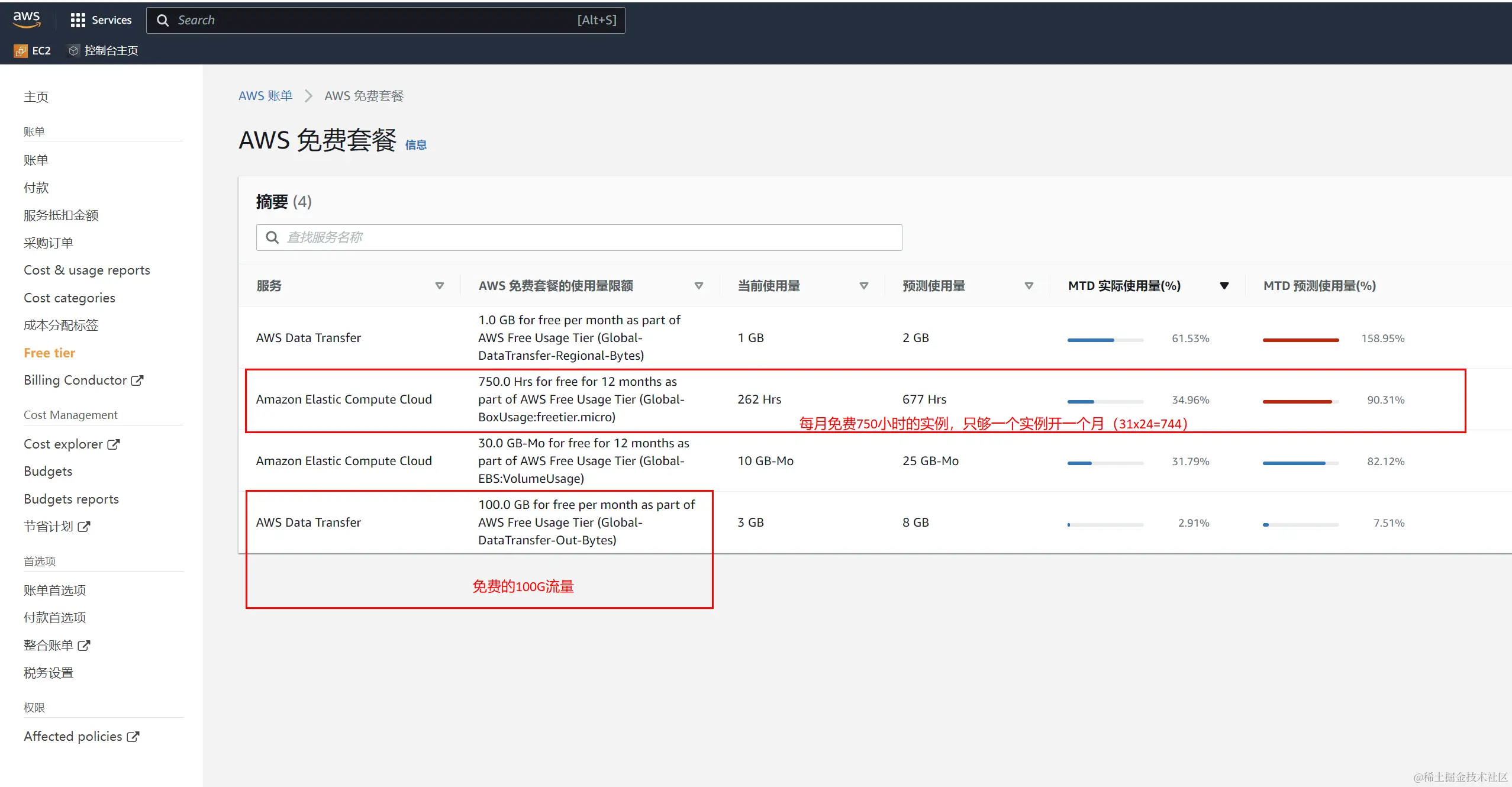The image size is (1512, 787).
Task: Sort by 当前使用量 column arrow
Action: tap(863, 286)
